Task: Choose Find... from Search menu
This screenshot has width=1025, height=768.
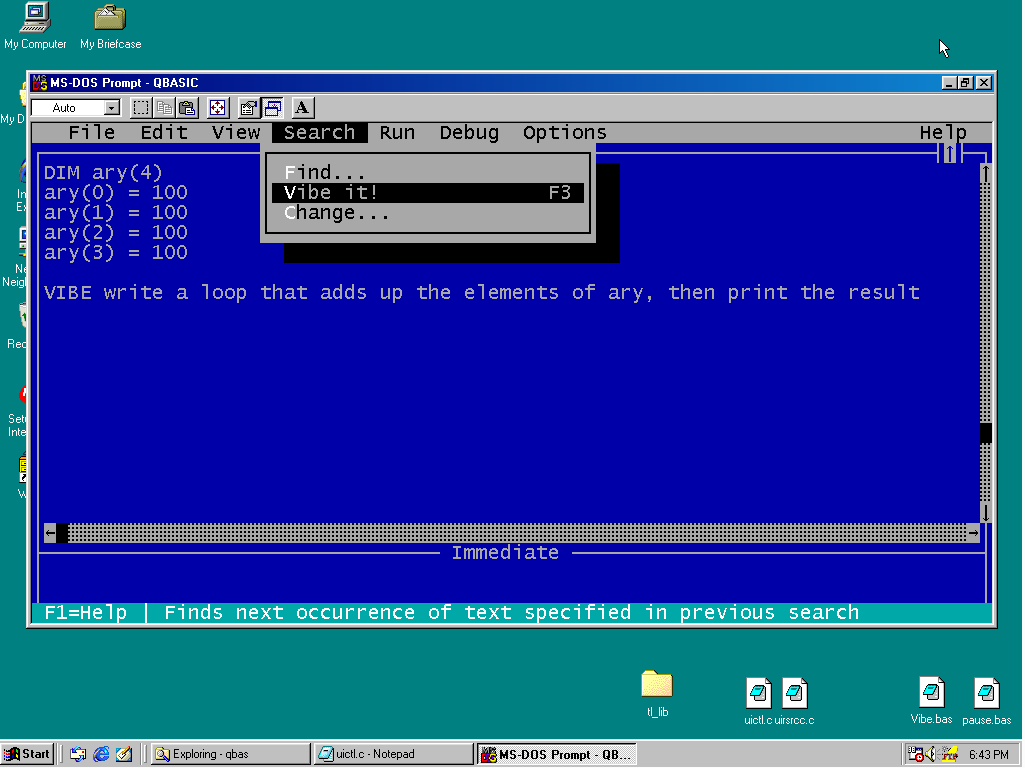Action: [428, 173]
